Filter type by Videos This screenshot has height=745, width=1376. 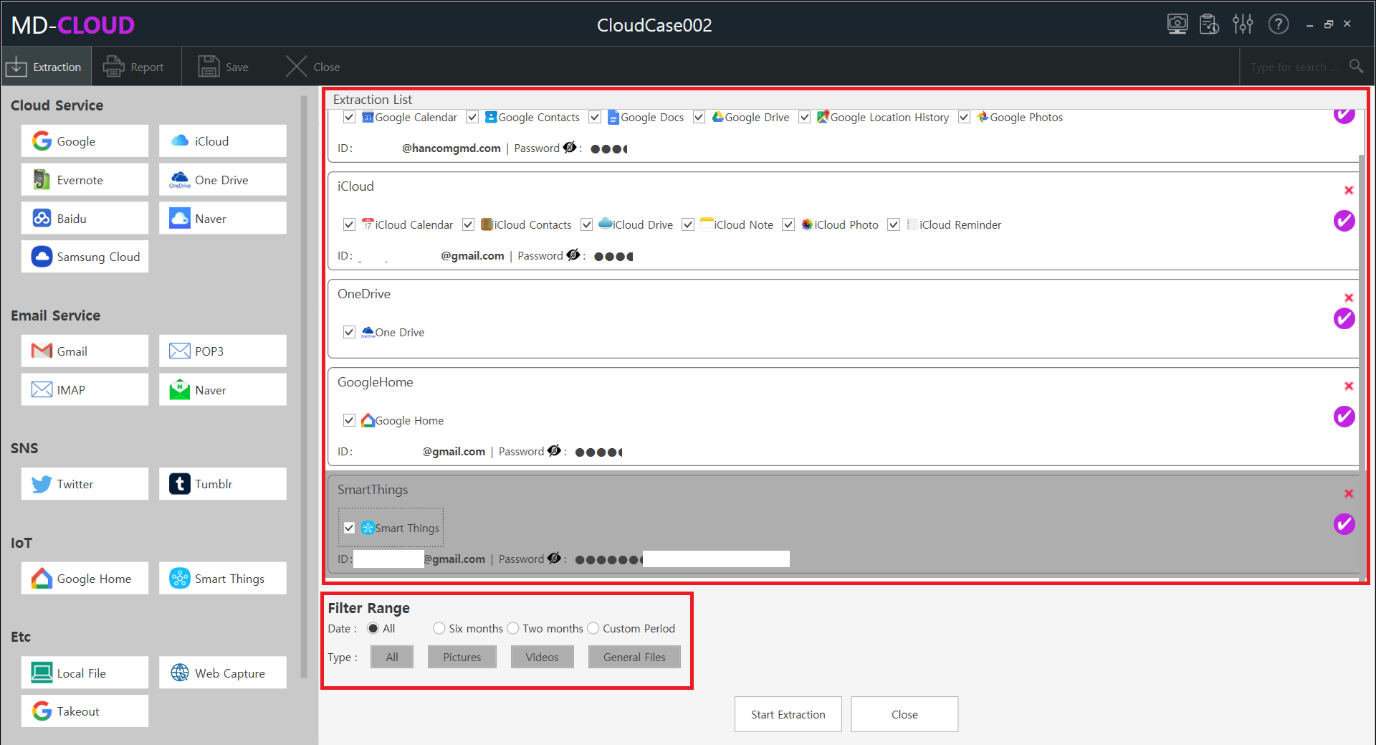click(542, 657)
